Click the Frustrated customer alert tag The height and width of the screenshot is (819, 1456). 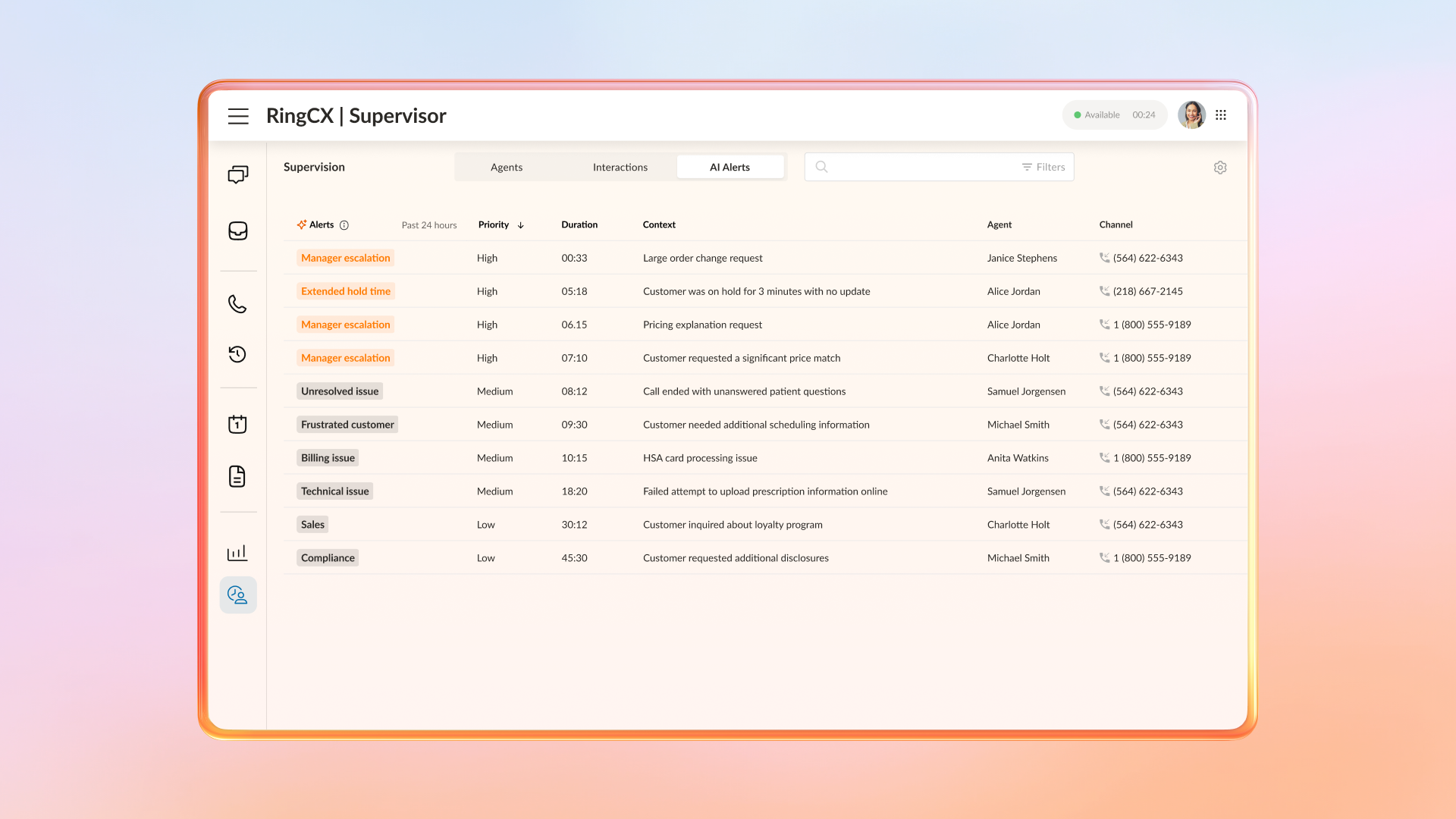347,425
